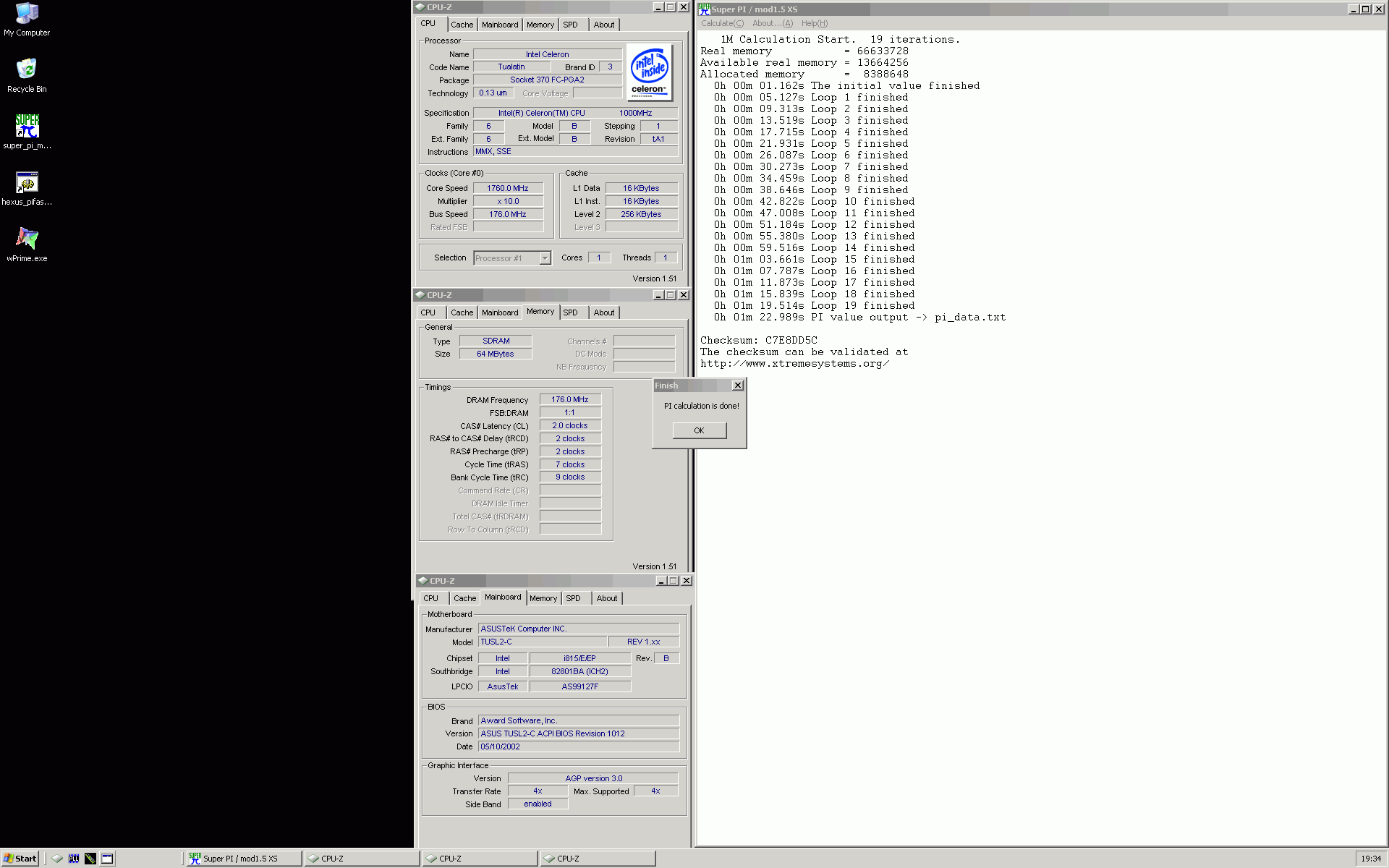Viewport: 1389px width, 868px height.
Task: Select the super_pi_mod desktop shortcut
Action: (27, 132)
